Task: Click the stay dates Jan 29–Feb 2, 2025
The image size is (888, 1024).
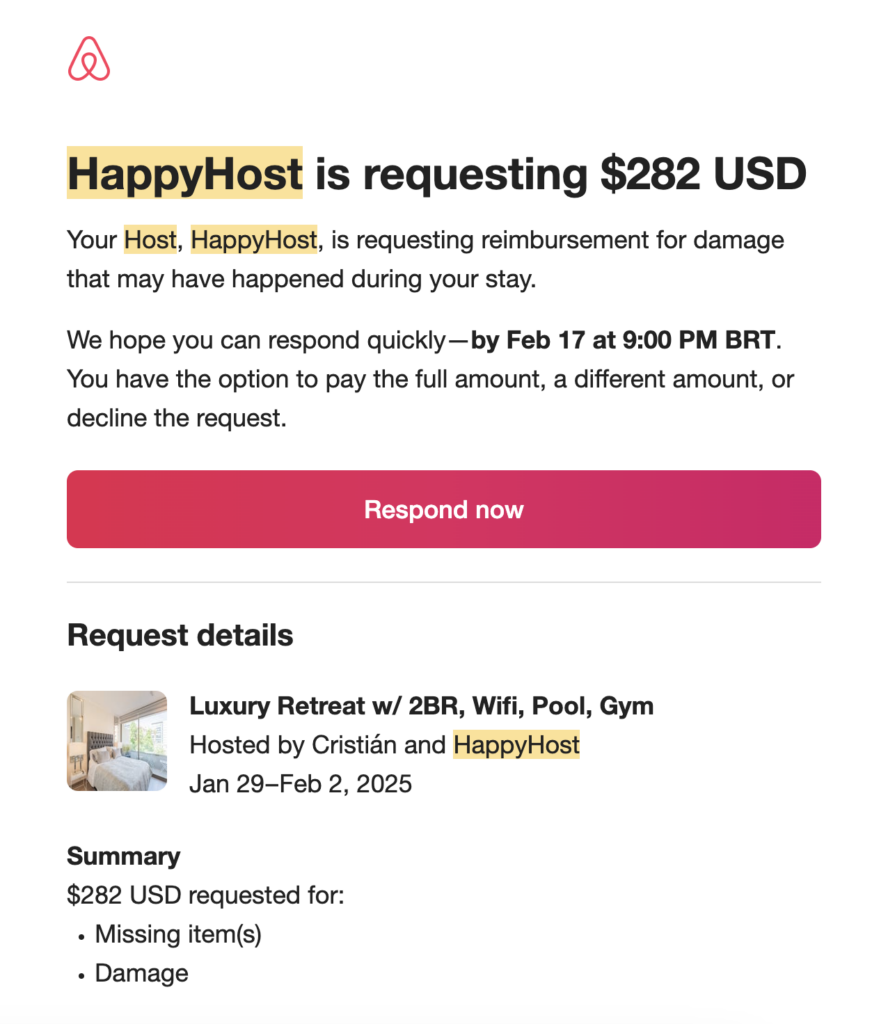Action: click(300, 784)
